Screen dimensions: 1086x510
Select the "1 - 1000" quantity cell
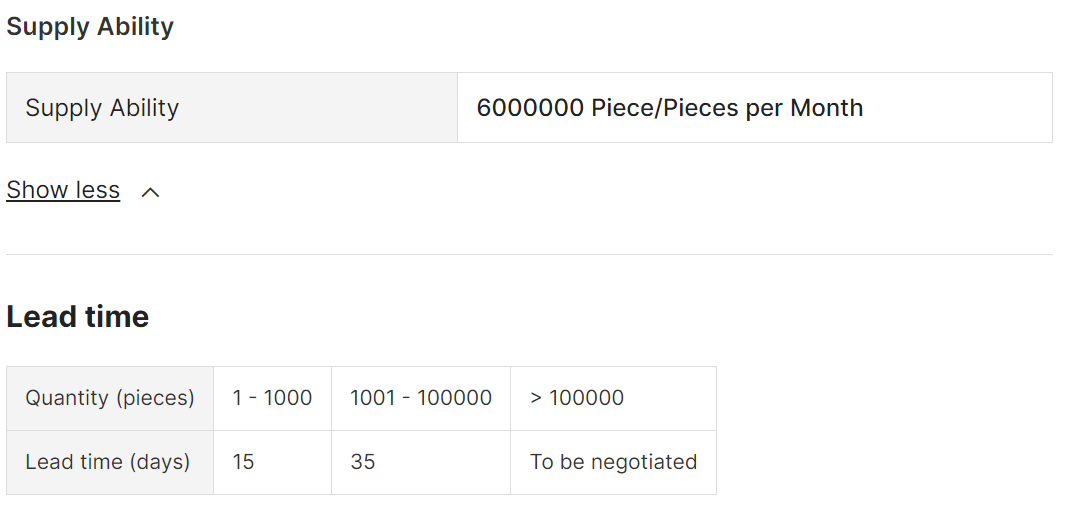click(272, 398)
